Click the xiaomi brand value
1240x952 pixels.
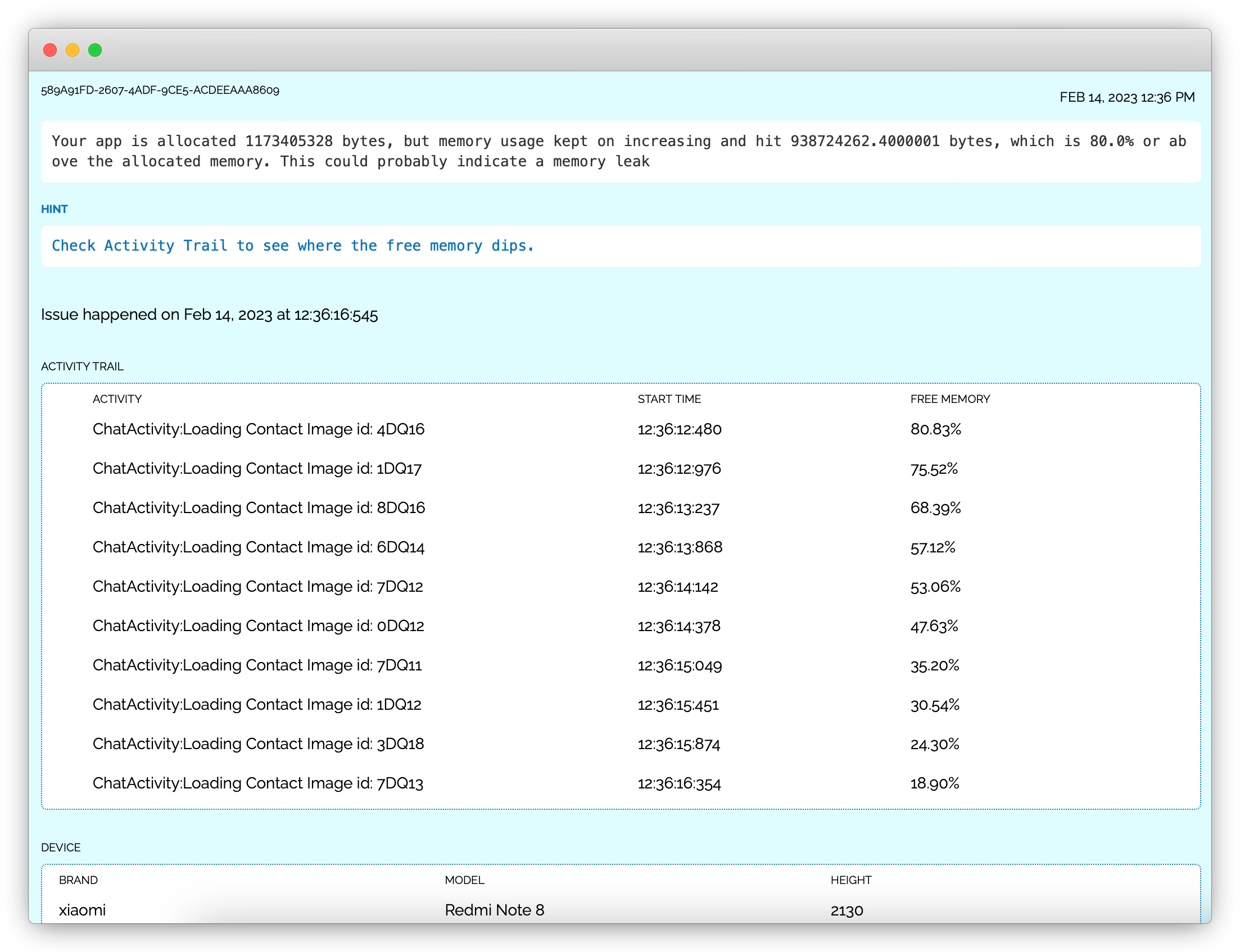(82, 910)
